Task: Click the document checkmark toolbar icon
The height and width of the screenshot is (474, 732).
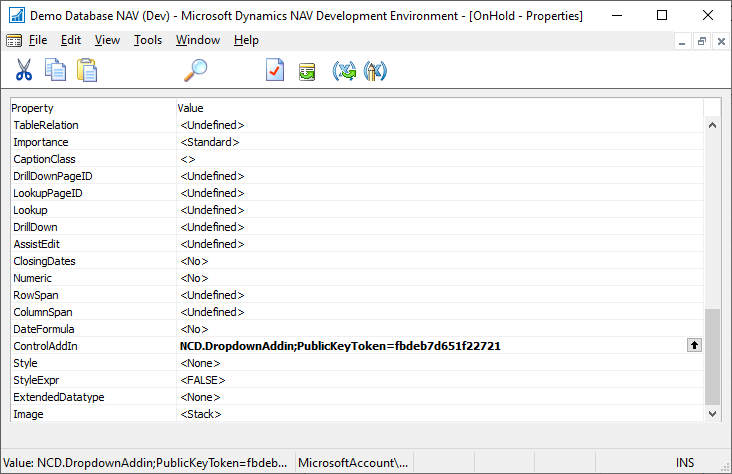Action: coord(275,71)
